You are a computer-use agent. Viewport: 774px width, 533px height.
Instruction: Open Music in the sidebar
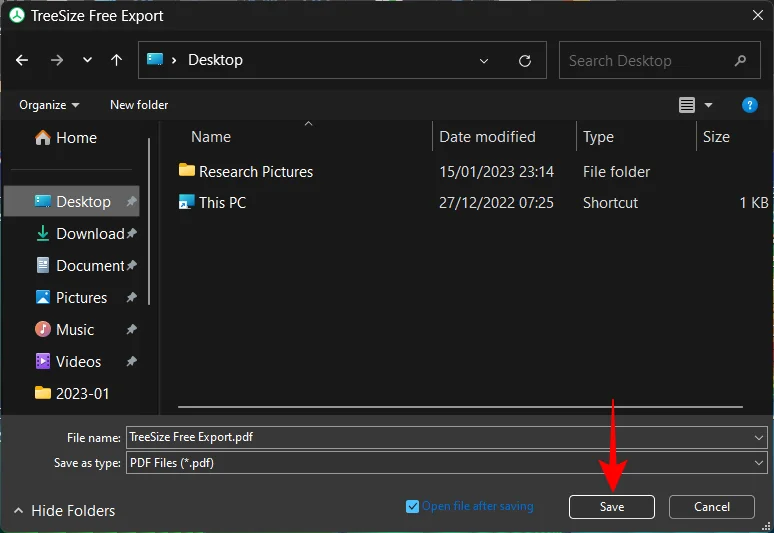(x=75, y=329)
